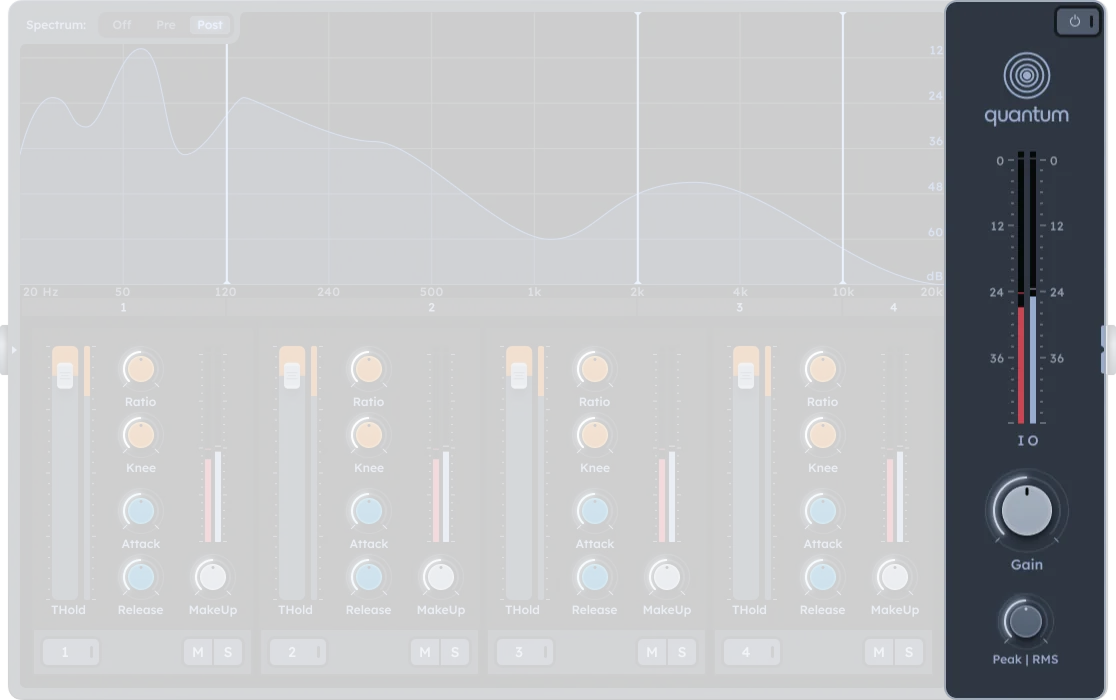Click the 2k crossover frequency line
Screen dimensions: 1116x700
[x=637, y=150]
